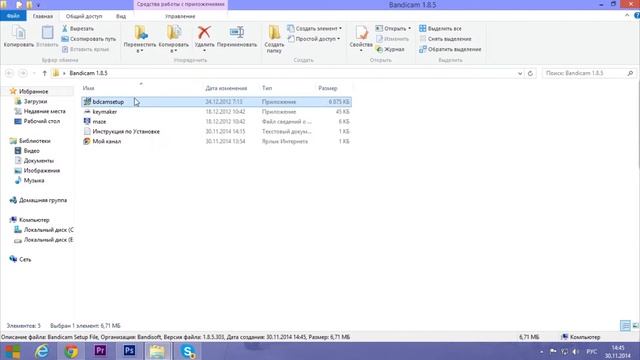Open Windows Start button
The height and width of the screenshot is (360, 640).
pyautogui.click(x=12, y=351)
